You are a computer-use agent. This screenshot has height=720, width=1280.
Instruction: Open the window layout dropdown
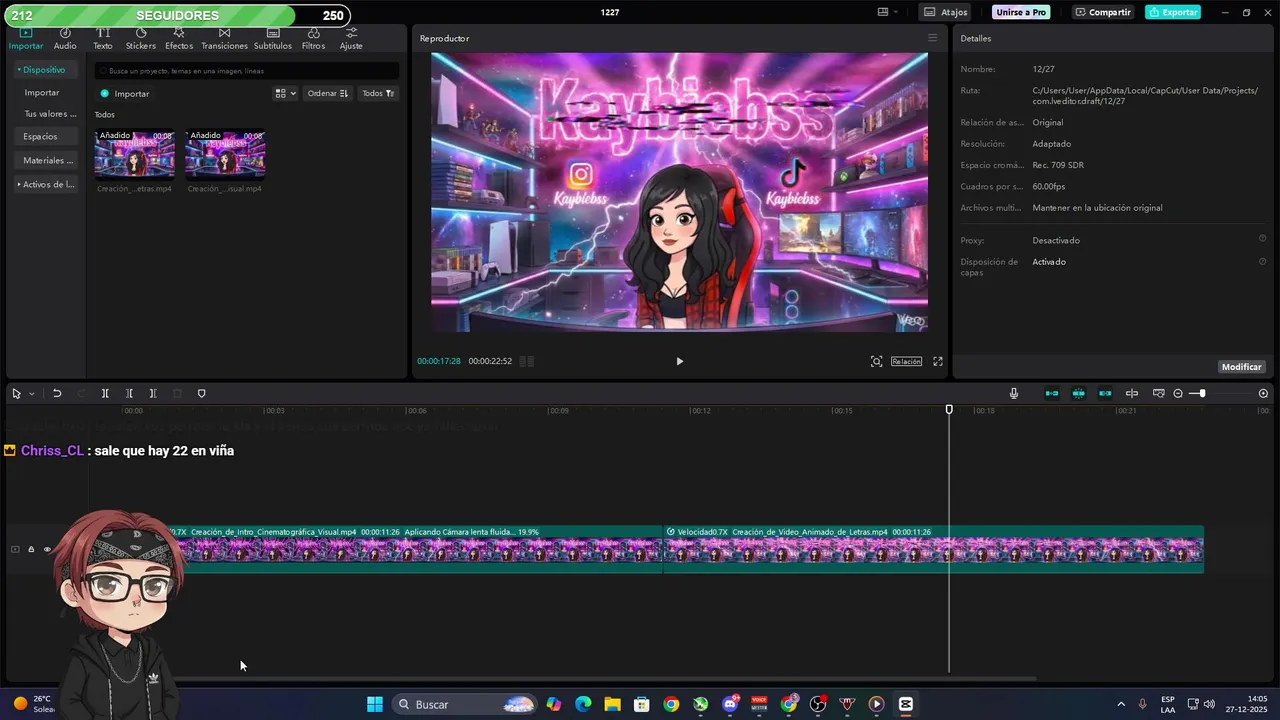tap(887, 12)
